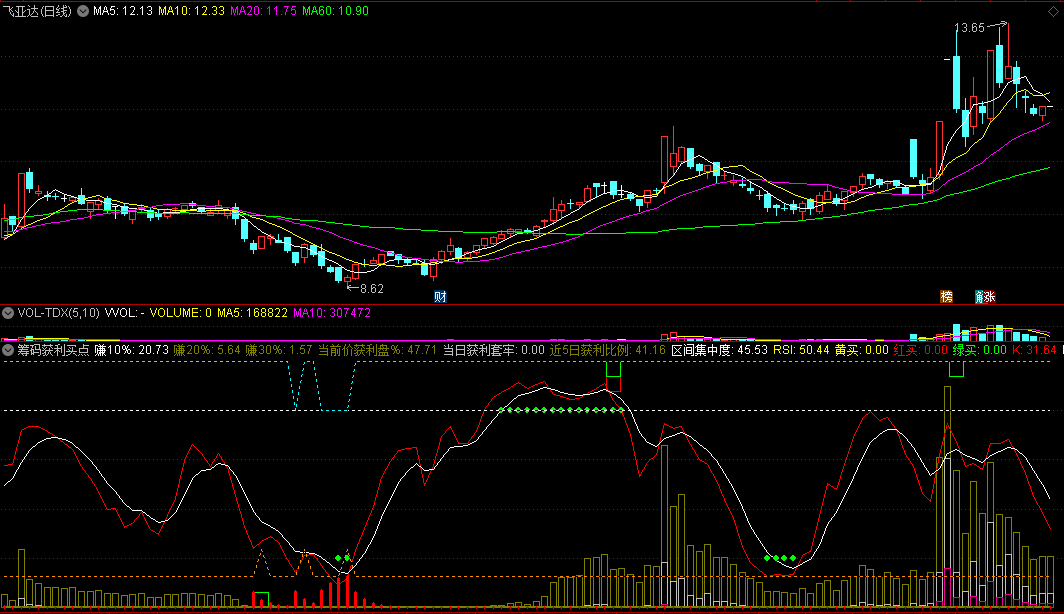Click the 13.65 high price label
The height and width of the screenshot is (614, 1064).
pos(969,28)
